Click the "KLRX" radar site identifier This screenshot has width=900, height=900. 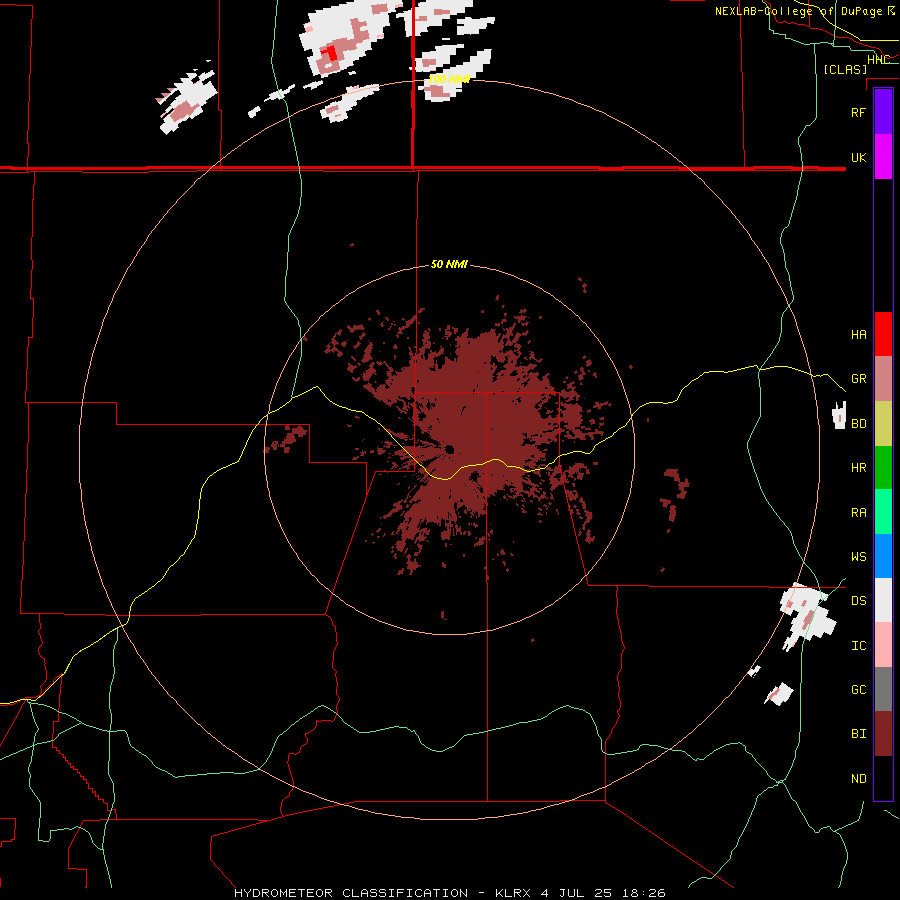click(x=513, y=893)
